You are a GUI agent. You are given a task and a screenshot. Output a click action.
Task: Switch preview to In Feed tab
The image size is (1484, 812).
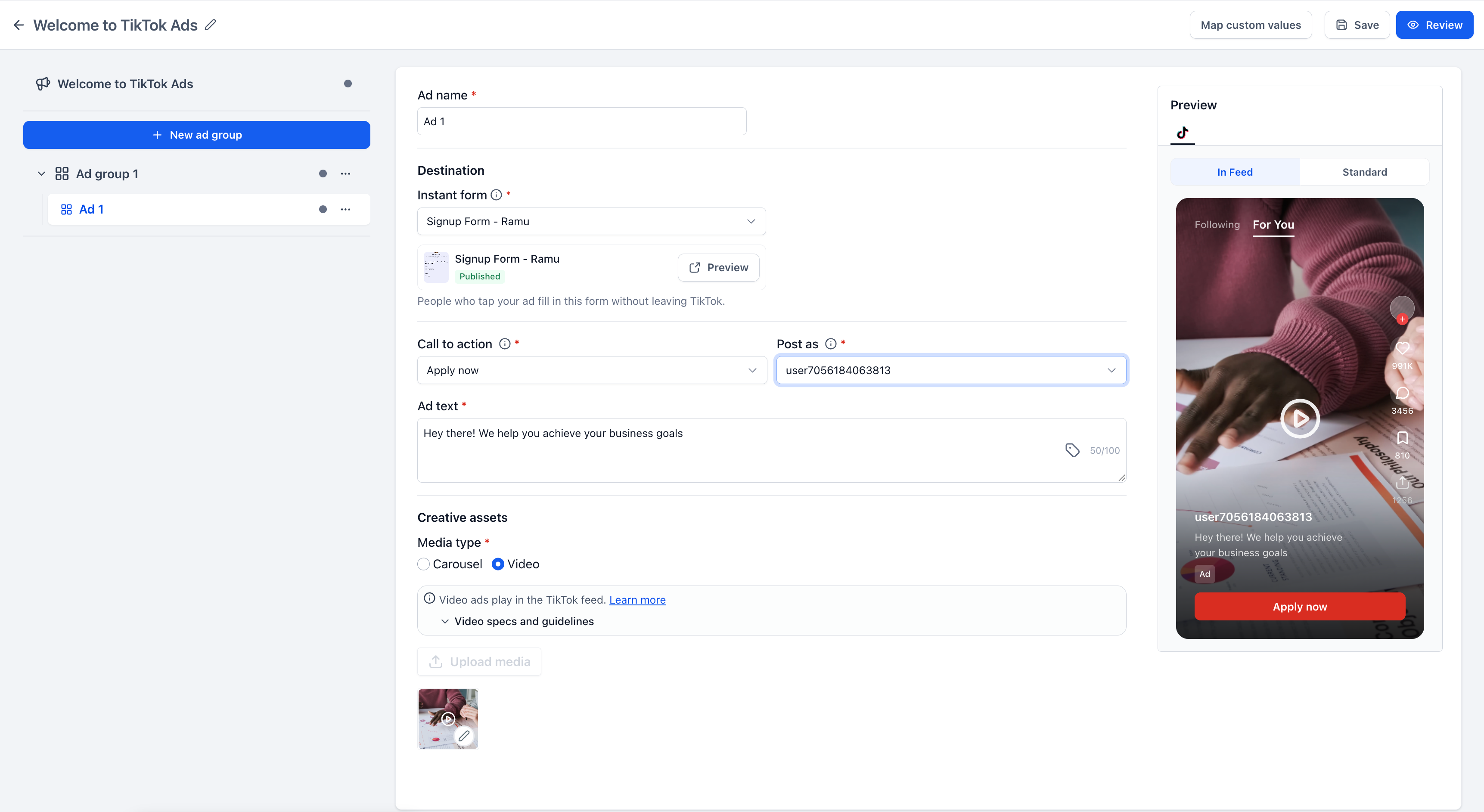[x=1235, y=172]
